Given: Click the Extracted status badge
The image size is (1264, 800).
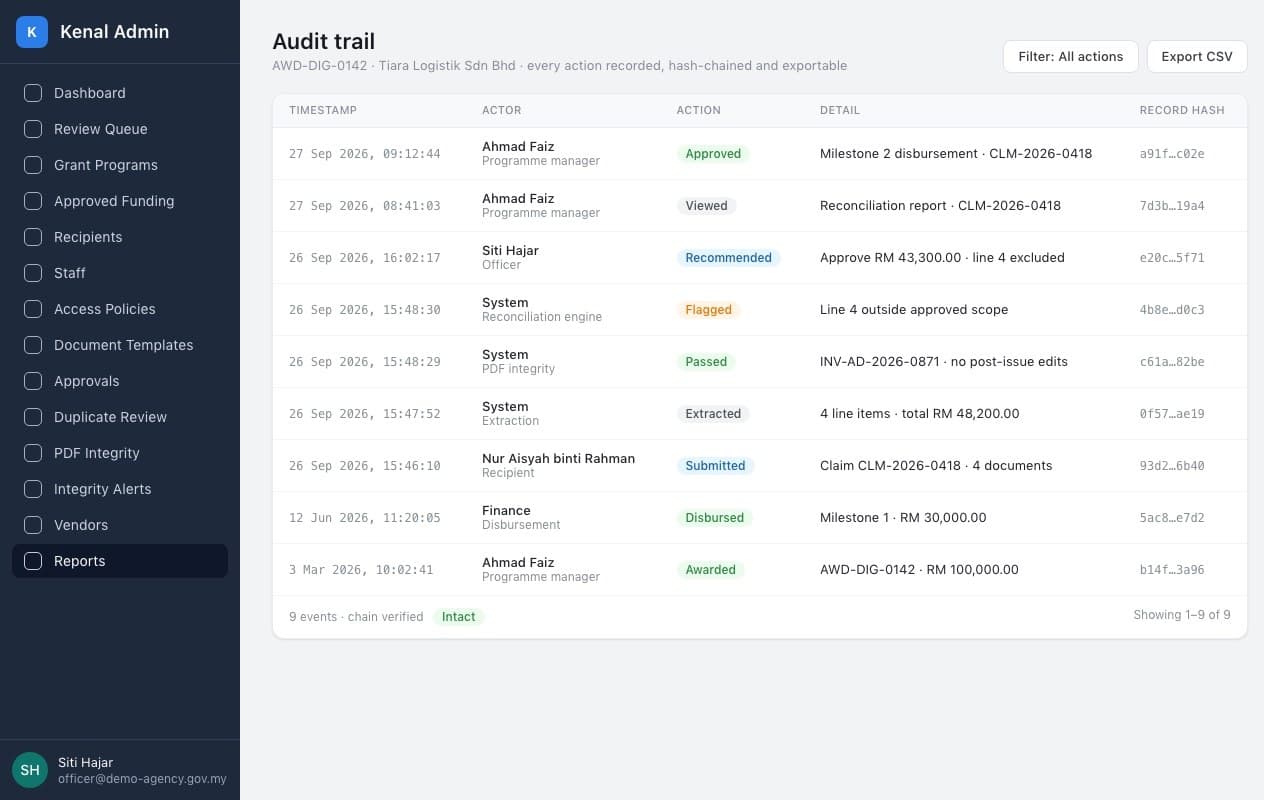Looking at the screenshot, I should tap(713, 414).
